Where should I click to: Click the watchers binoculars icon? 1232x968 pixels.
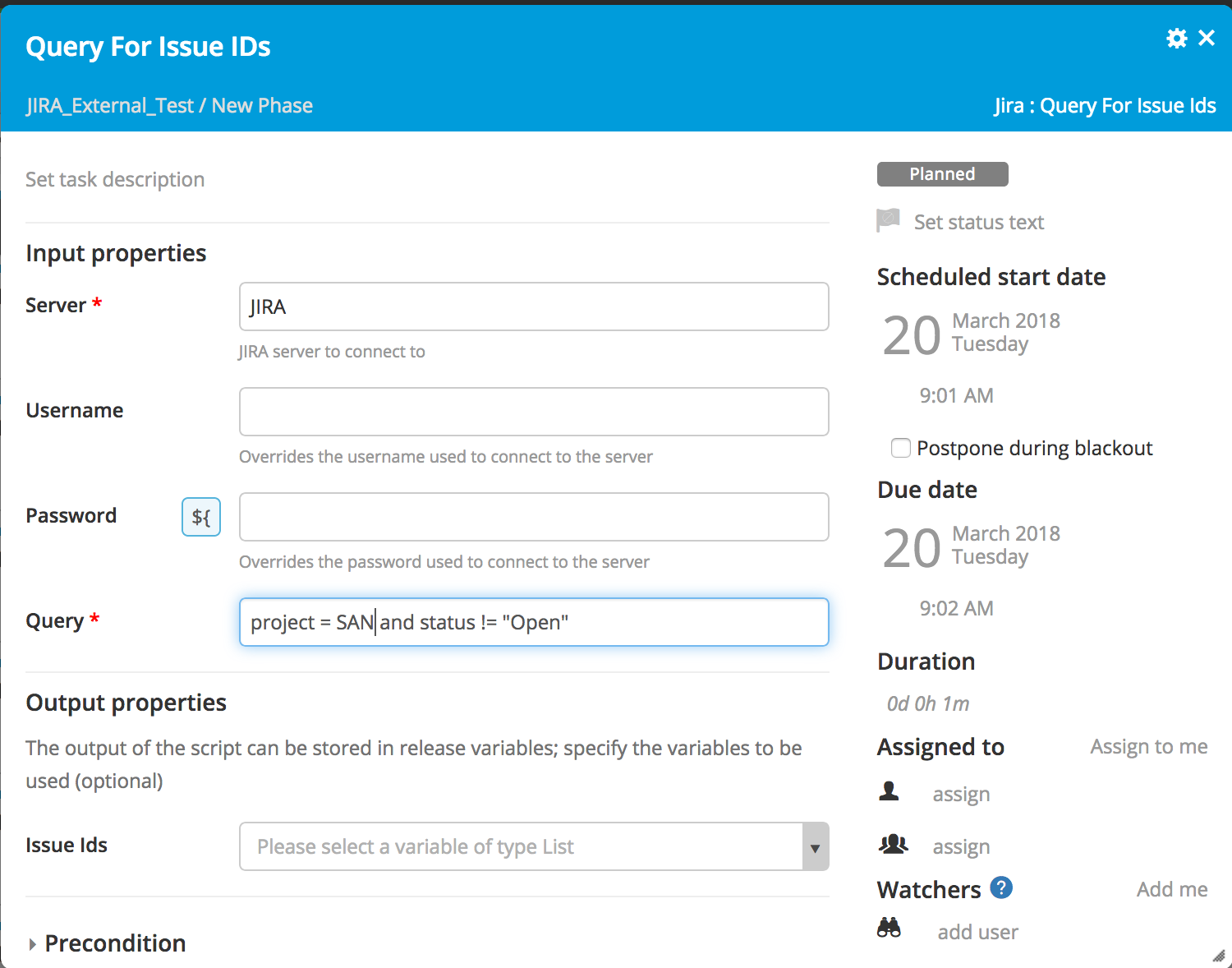889,929
